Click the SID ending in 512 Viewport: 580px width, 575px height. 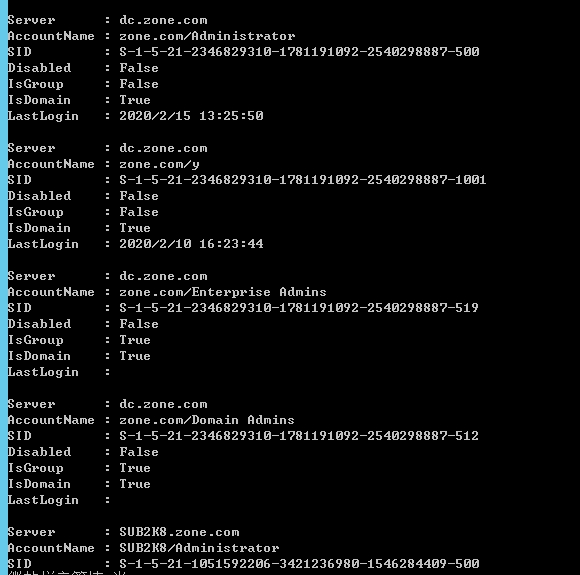coord(299,436)
